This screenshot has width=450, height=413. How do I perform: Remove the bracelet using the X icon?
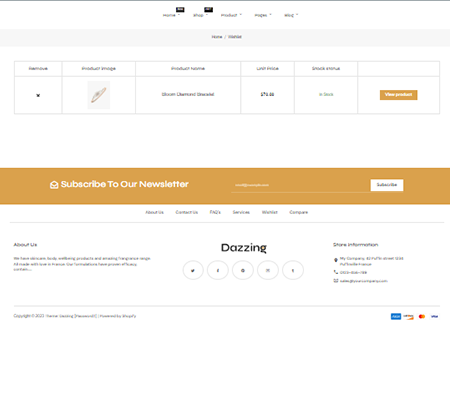pos(38,95)
